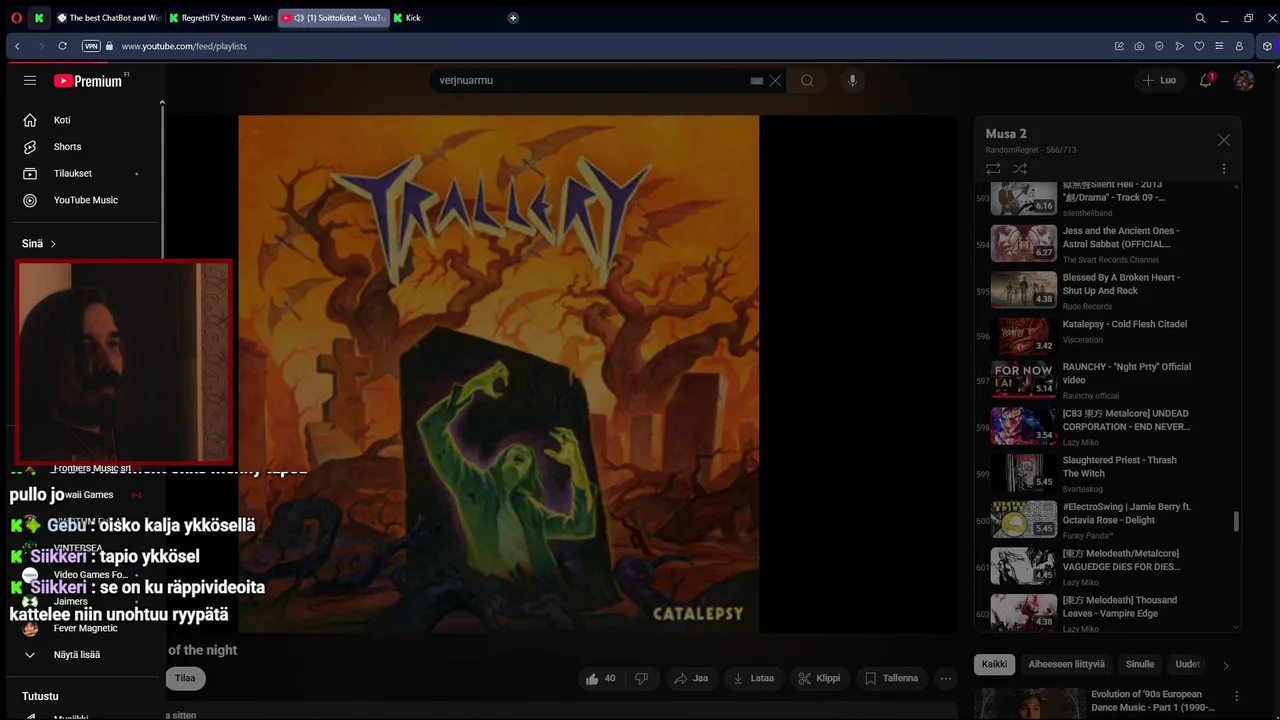Expand the Sinä section
Viewport: 1280px width, 720px height.
pyautogui.click(x=40, y=243)
